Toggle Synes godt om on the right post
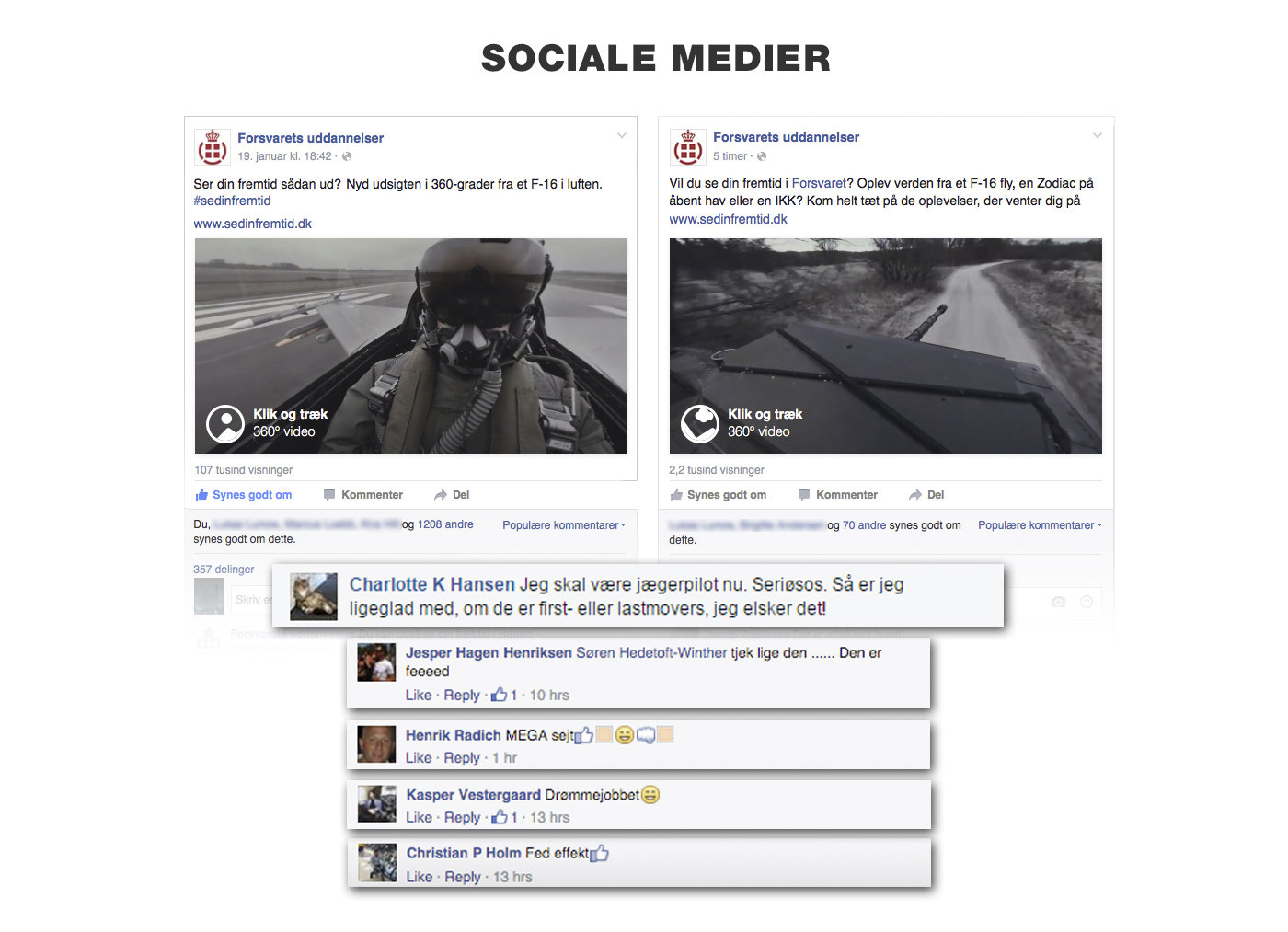The height and width of the screenshot is (932, 1288). [719, 495]
